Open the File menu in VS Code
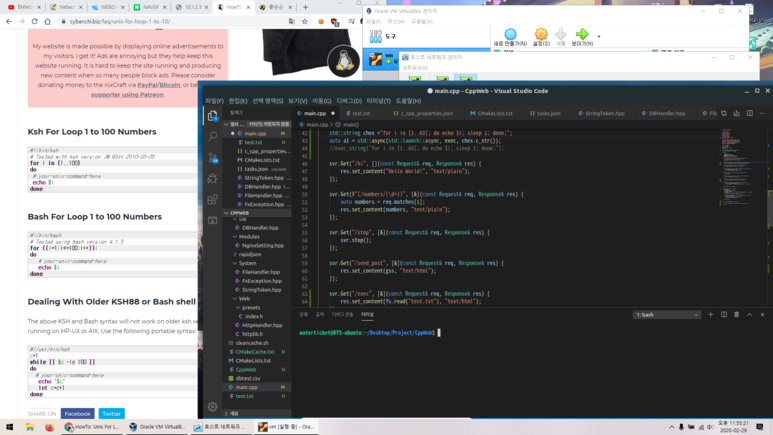 [214, 101]
